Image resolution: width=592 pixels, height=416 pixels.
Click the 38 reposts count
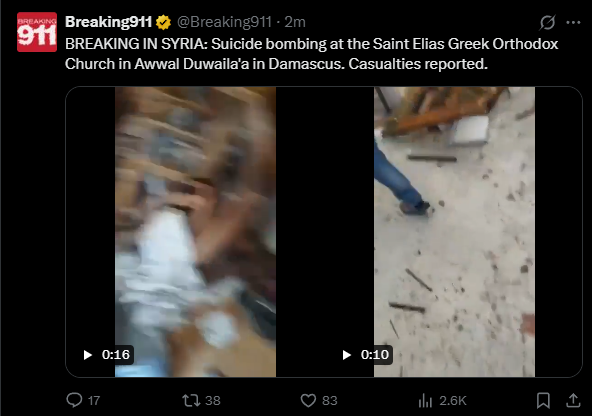click(x=213, y=401)
